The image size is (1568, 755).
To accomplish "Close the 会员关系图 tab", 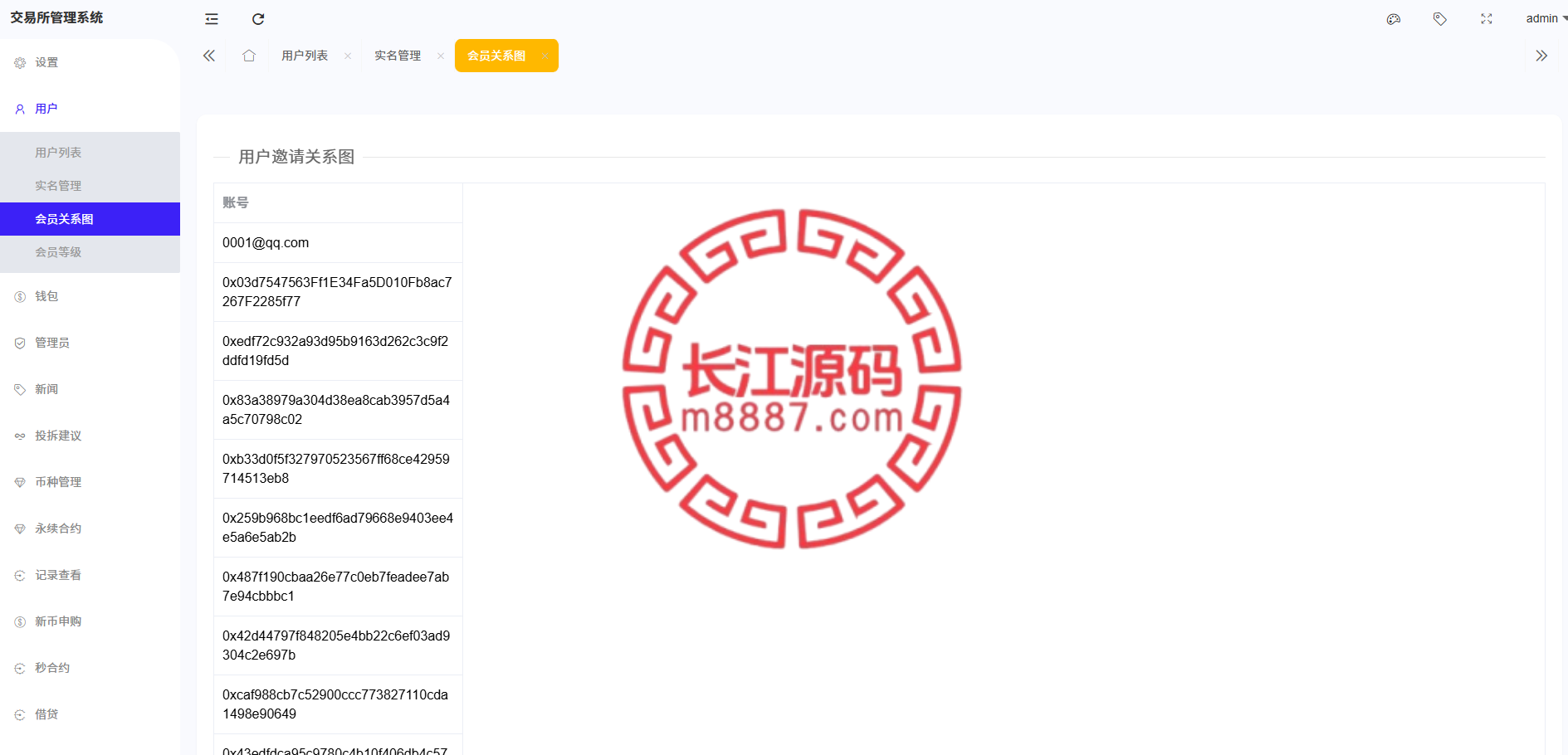I will tap(545, 56).
